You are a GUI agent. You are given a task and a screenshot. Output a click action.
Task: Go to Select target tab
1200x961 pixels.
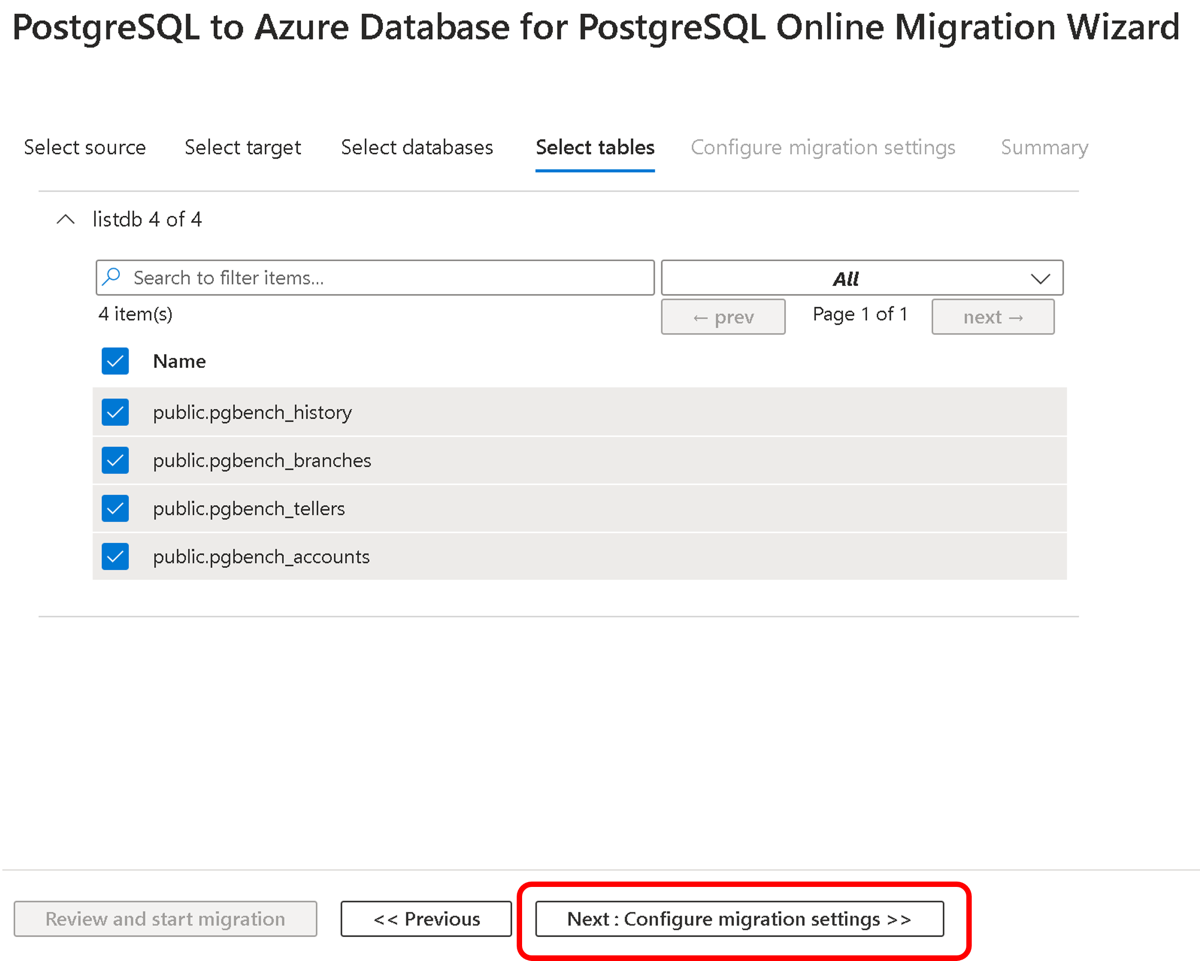coord(243,148)
